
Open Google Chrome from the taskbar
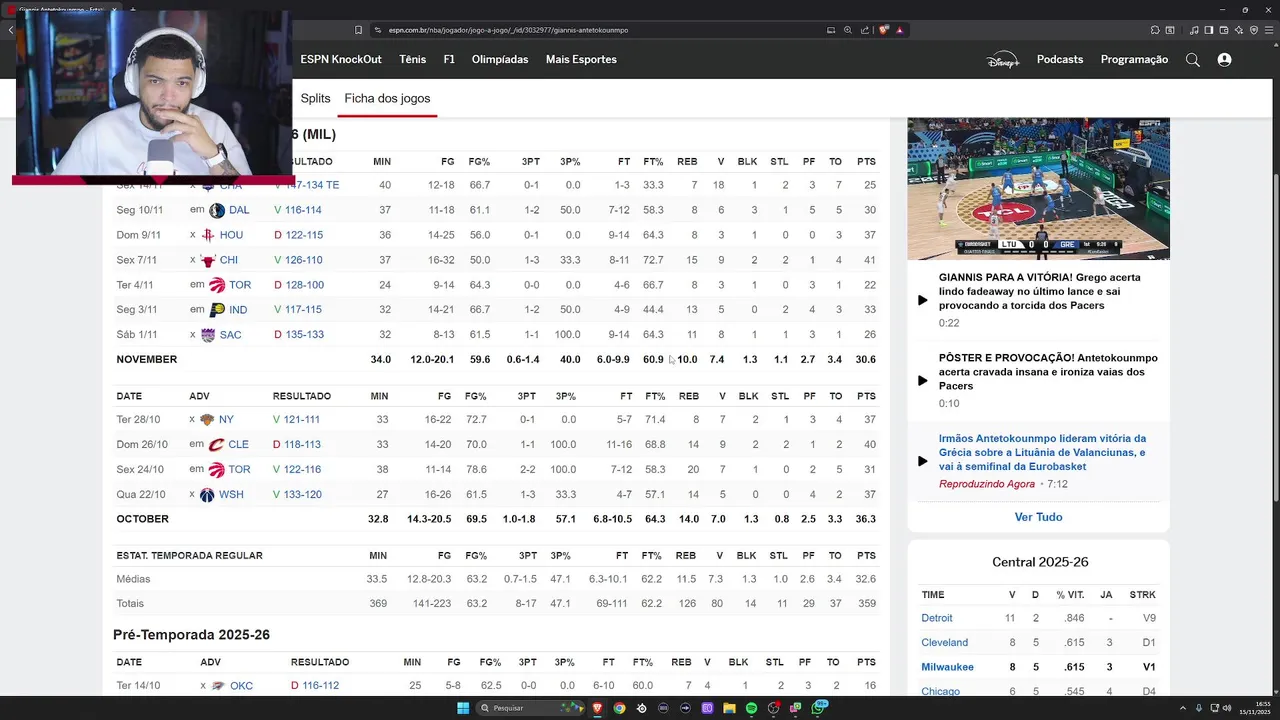point(619,708)
